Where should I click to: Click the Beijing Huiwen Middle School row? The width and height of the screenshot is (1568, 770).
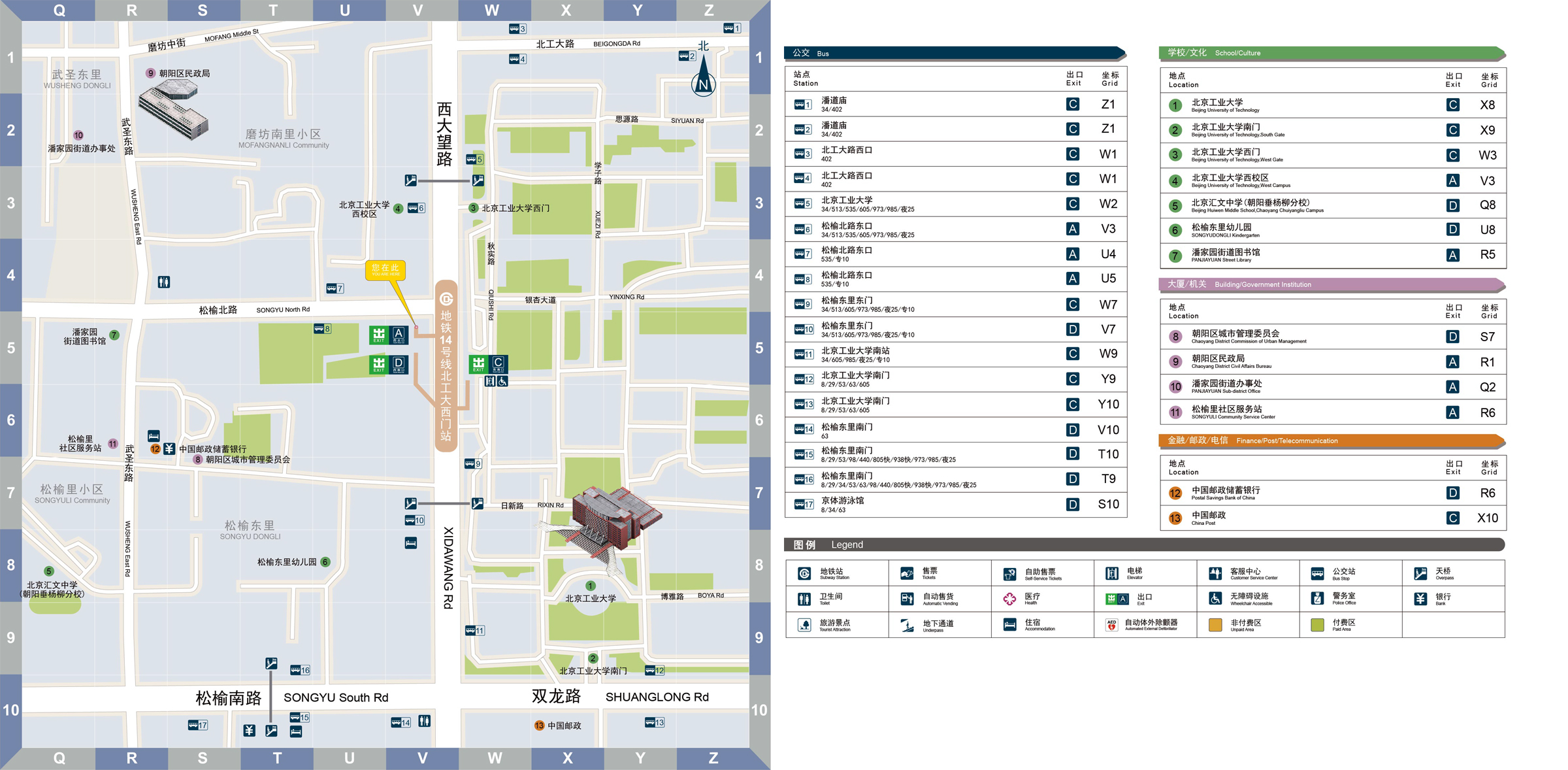click(1333, 205)
